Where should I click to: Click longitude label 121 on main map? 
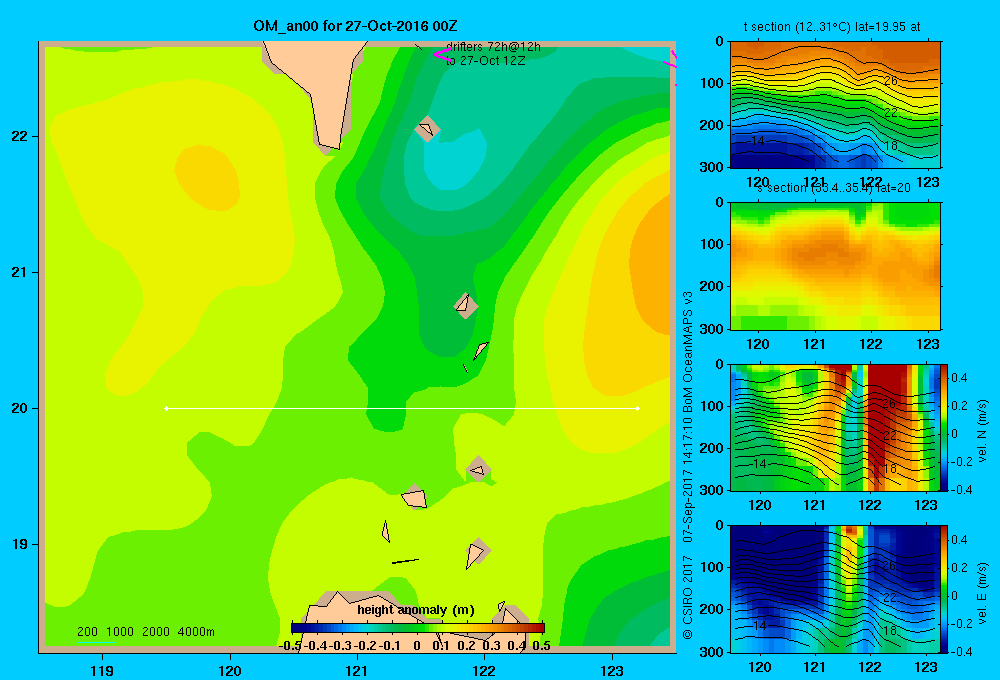pyautogui.click(x=357, y=670)
